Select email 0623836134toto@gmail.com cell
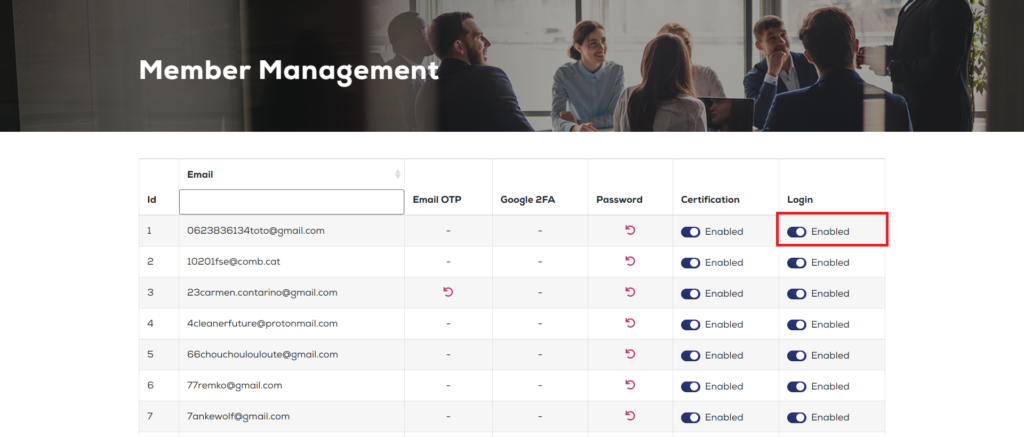Viewport: 1024px width, 437px height. (291, 231)
